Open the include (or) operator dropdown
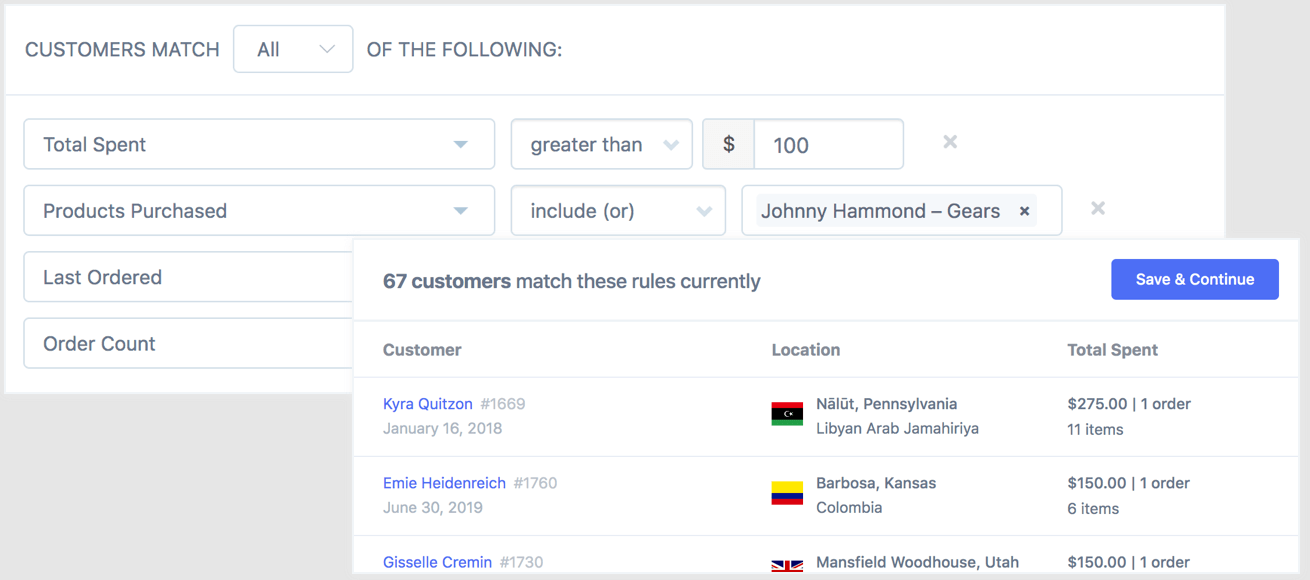Screen dimensions: 1310x580 click(618, 211)
